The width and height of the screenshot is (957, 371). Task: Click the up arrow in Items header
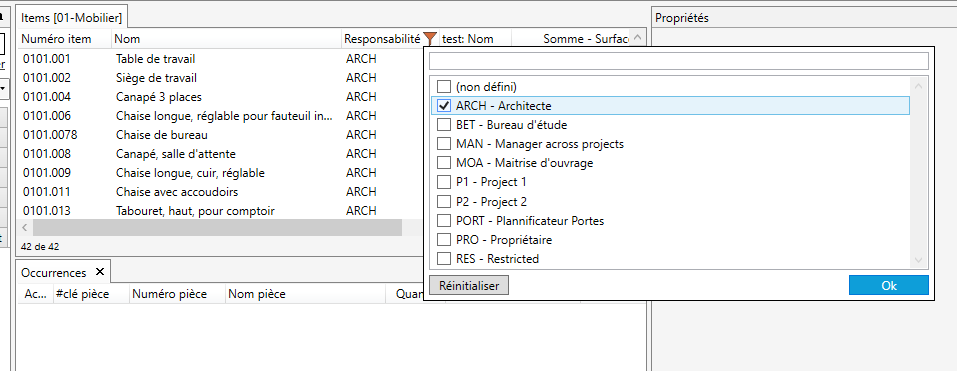637,38
